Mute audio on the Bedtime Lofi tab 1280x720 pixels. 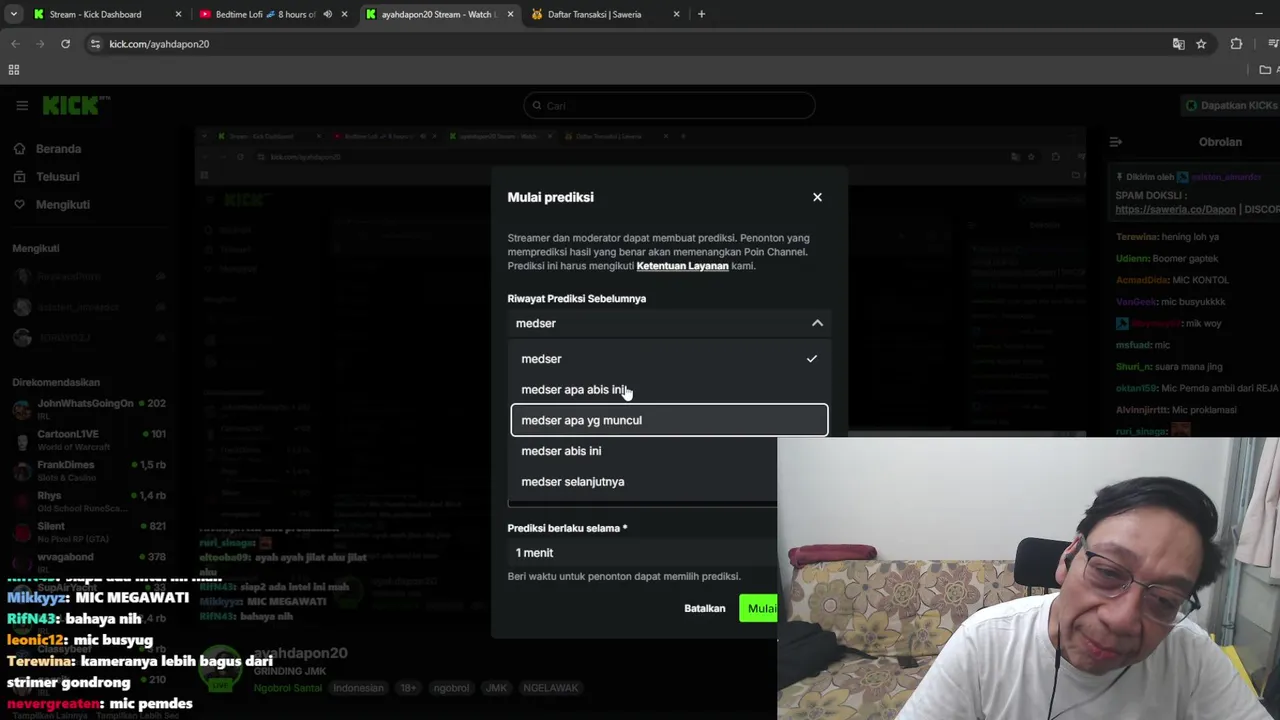[327, 14]
